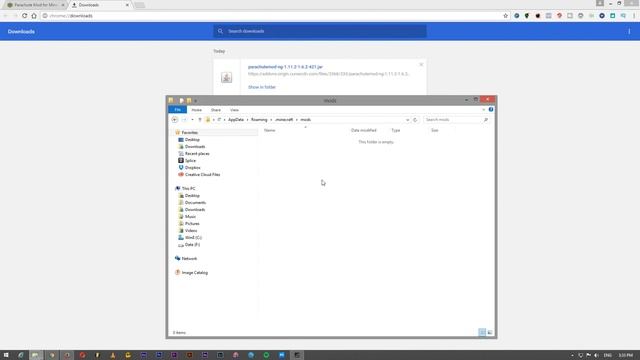Open Documents under This PC
The image size is (640, 360).
click(x=195, y=202)
